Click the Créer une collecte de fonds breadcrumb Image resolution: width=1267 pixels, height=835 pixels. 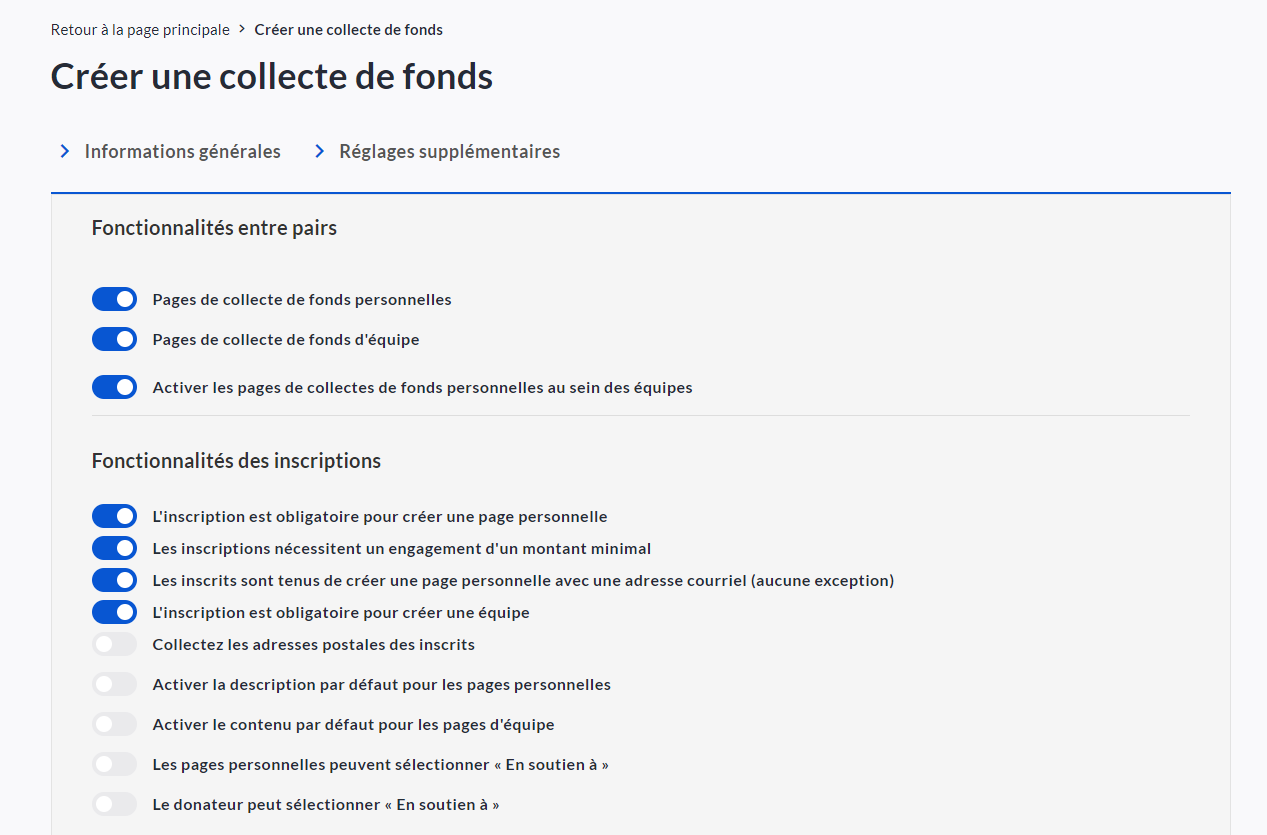tap(348, 30)
